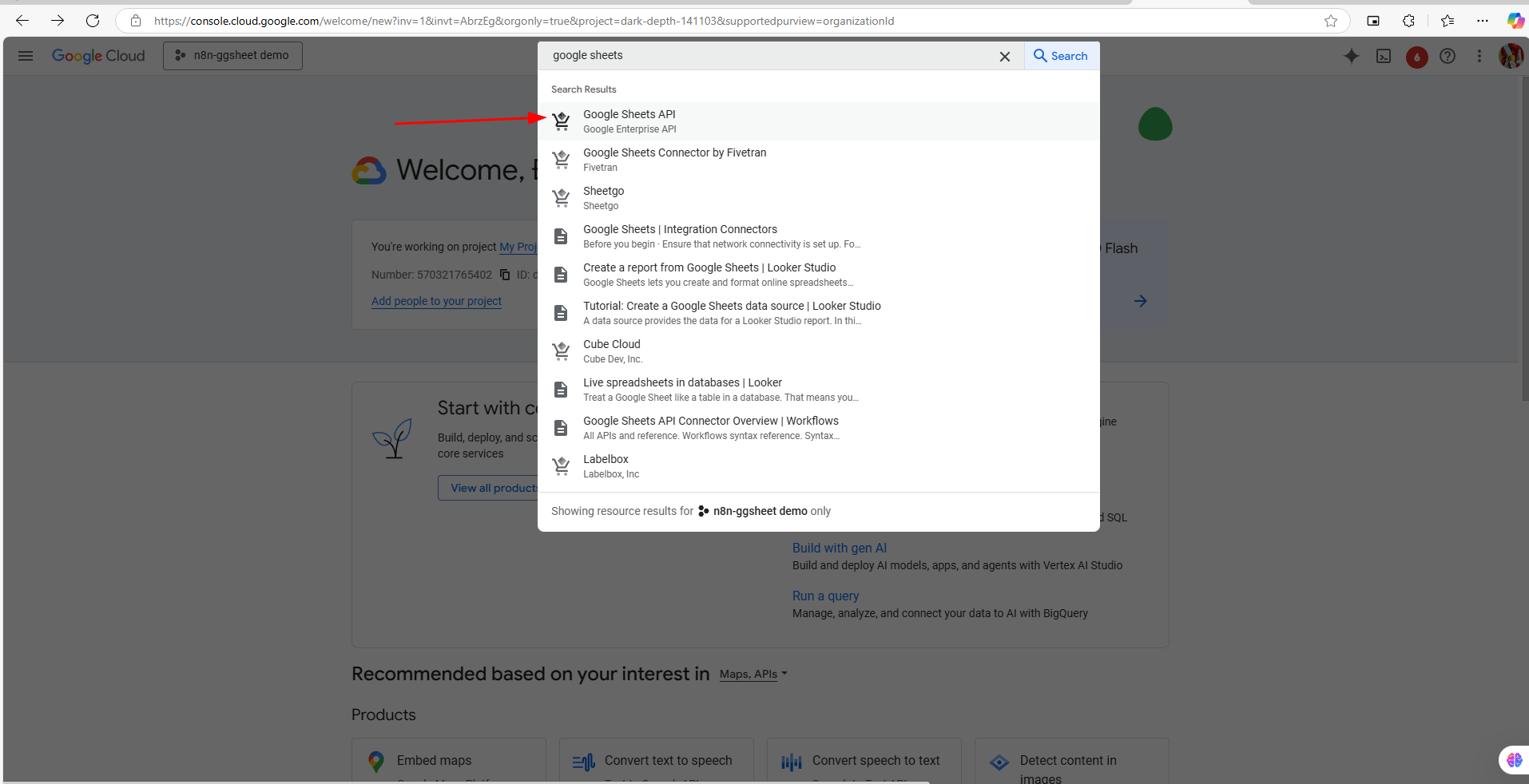
Task: Open Google Sheets | Integration Connectors result
Action: pyautogui.click(x=819, y=236)
